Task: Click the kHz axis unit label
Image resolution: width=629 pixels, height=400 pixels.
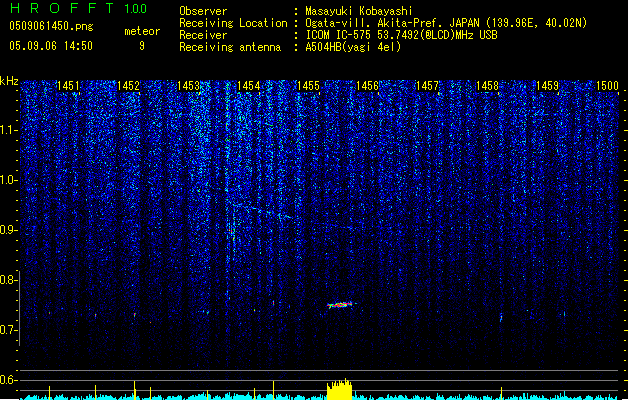Action: coord(9,81)
